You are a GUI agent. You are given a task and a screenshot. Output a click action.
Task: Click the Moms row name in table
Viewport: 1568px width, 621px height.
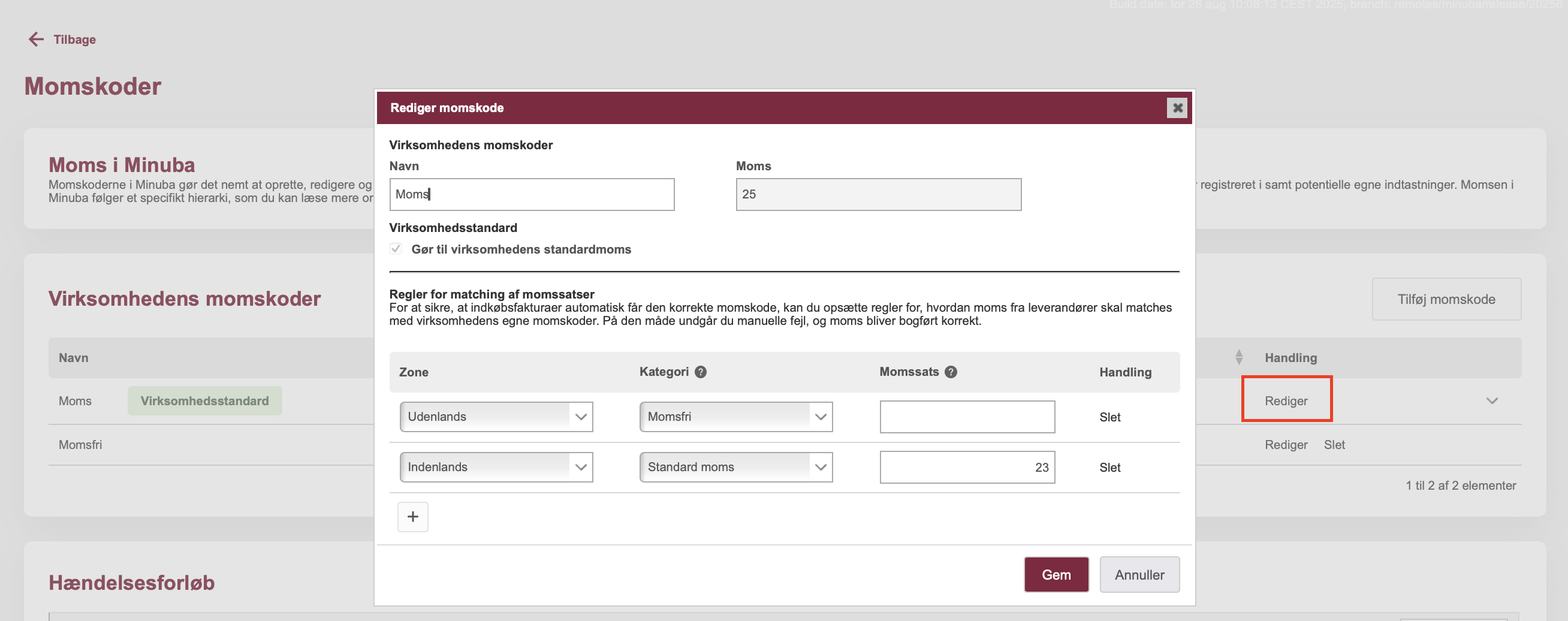(x=75, y=400)
